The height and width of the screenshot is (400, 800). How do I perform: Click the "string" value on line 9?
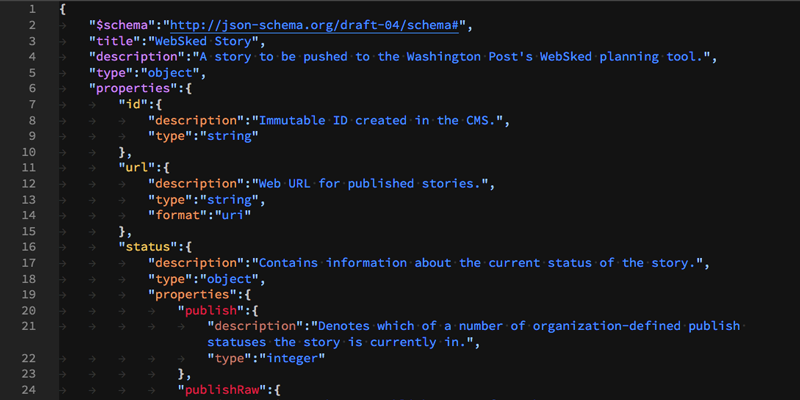229,136
